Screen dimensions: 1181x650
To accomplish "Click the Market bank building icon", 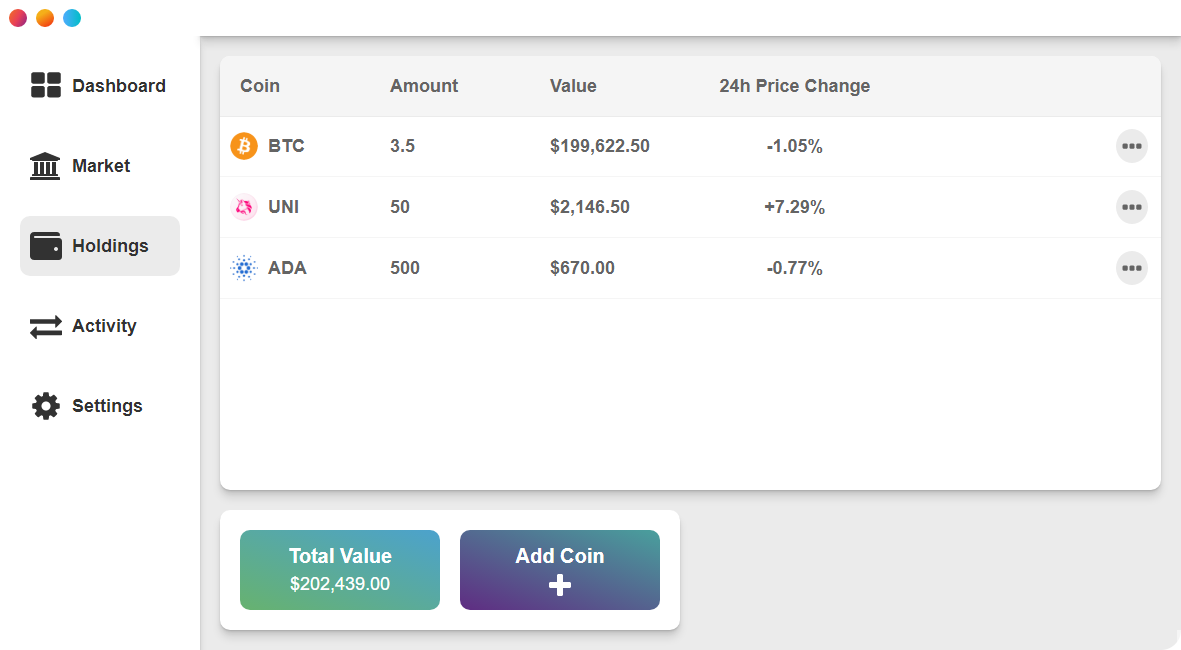I will [45, 166].
